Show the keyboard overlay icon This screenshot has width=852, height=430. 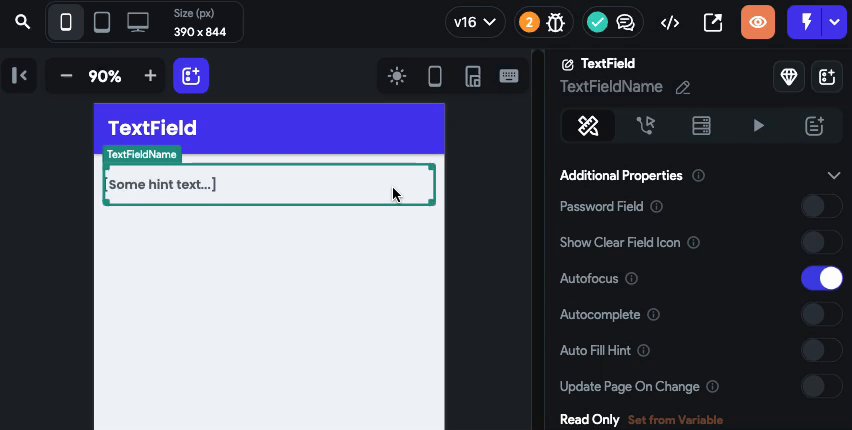coord(508,76)
